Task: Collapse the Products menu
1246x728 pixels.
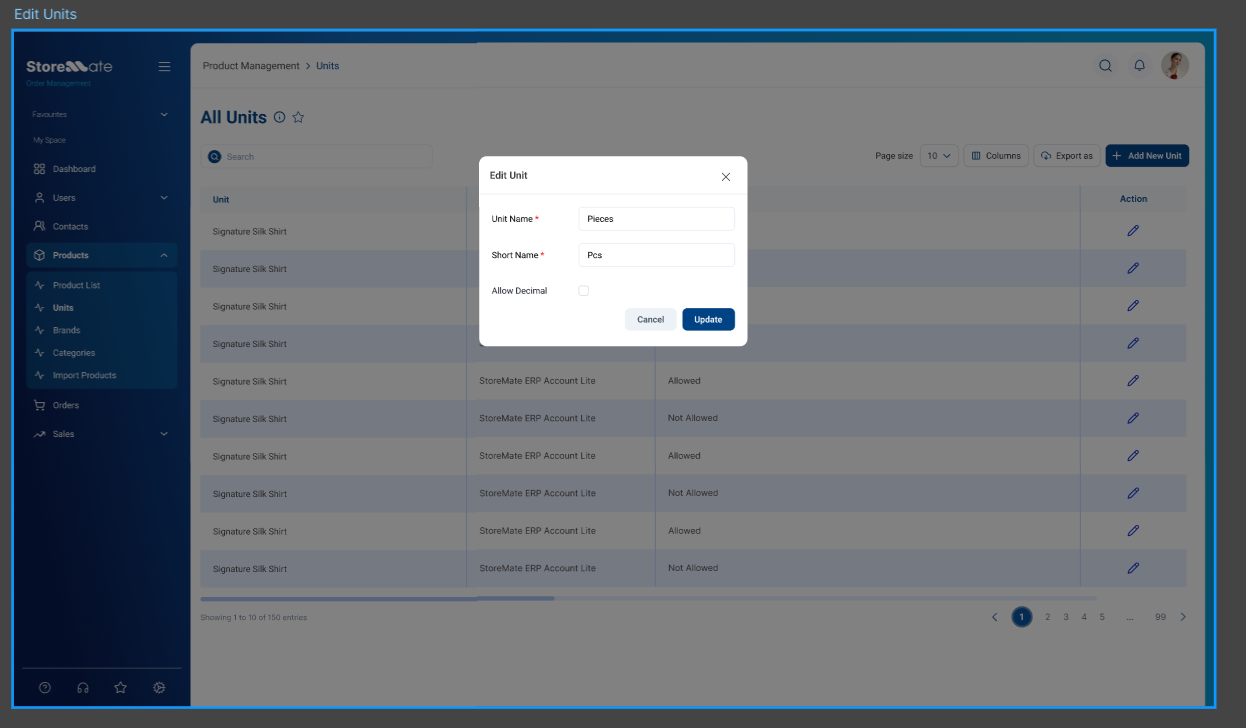Action: 100,255
